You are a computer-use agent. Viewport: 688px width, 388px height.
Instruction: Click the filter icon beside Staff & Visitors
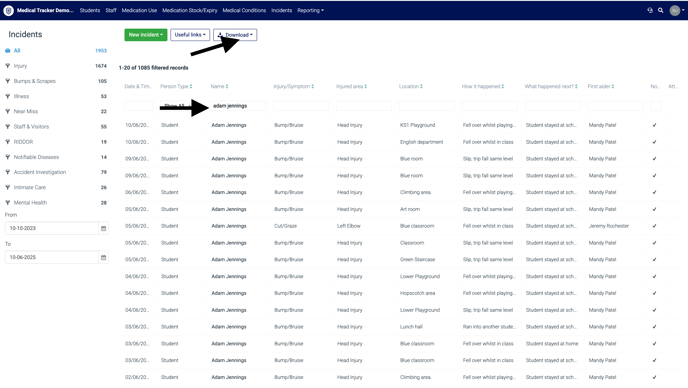point(7,126)
